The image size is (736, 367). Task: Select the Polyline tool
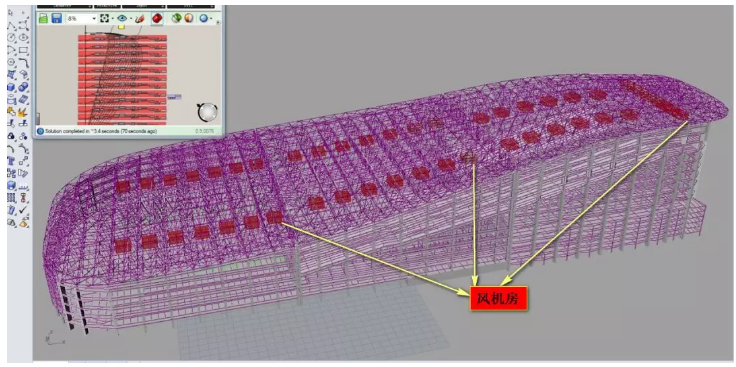pyautogui.click(x=11, y=25)
